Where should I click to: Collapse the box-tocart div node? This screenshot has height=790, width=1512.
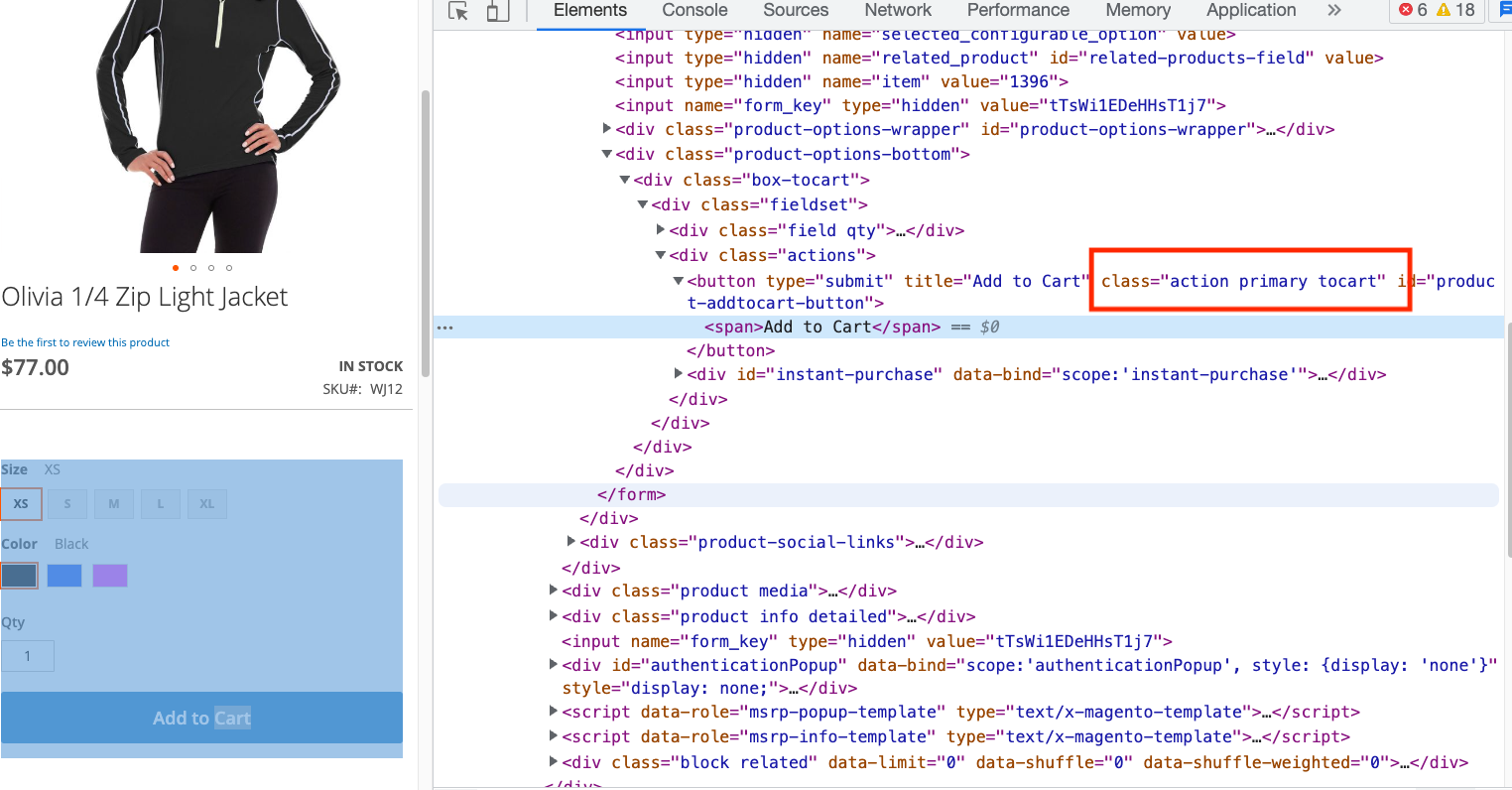point(625,180)
